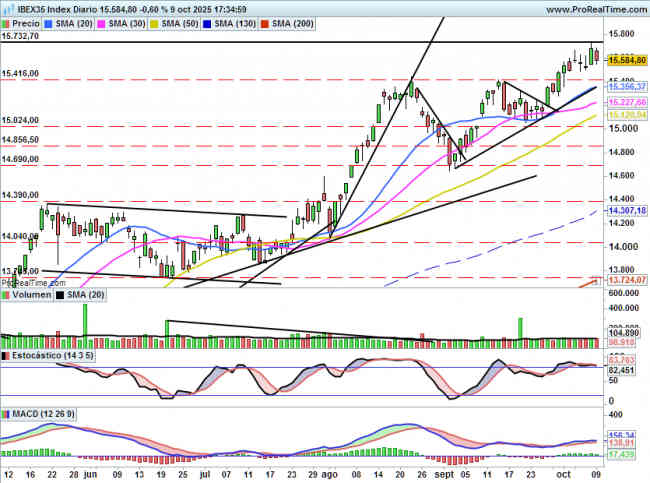Click the MACD panel icon
Screen dimensions: 650x483
5,413
